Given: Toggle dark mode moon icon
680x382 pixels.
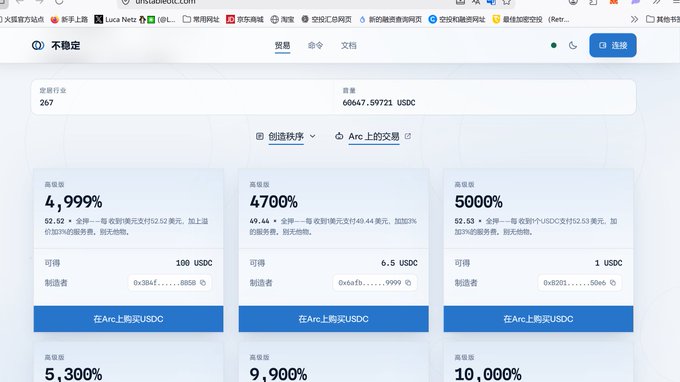Looking at the screenshot, I should [x=573, y=45].
